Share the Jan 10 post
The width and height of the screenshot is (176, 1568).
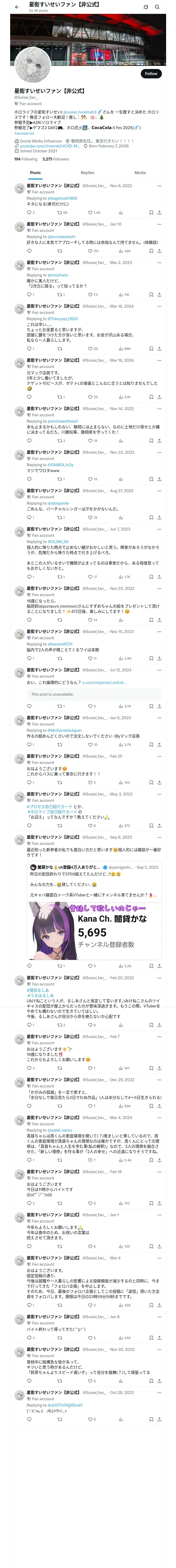pyautogui.click(x=159, y=251)
